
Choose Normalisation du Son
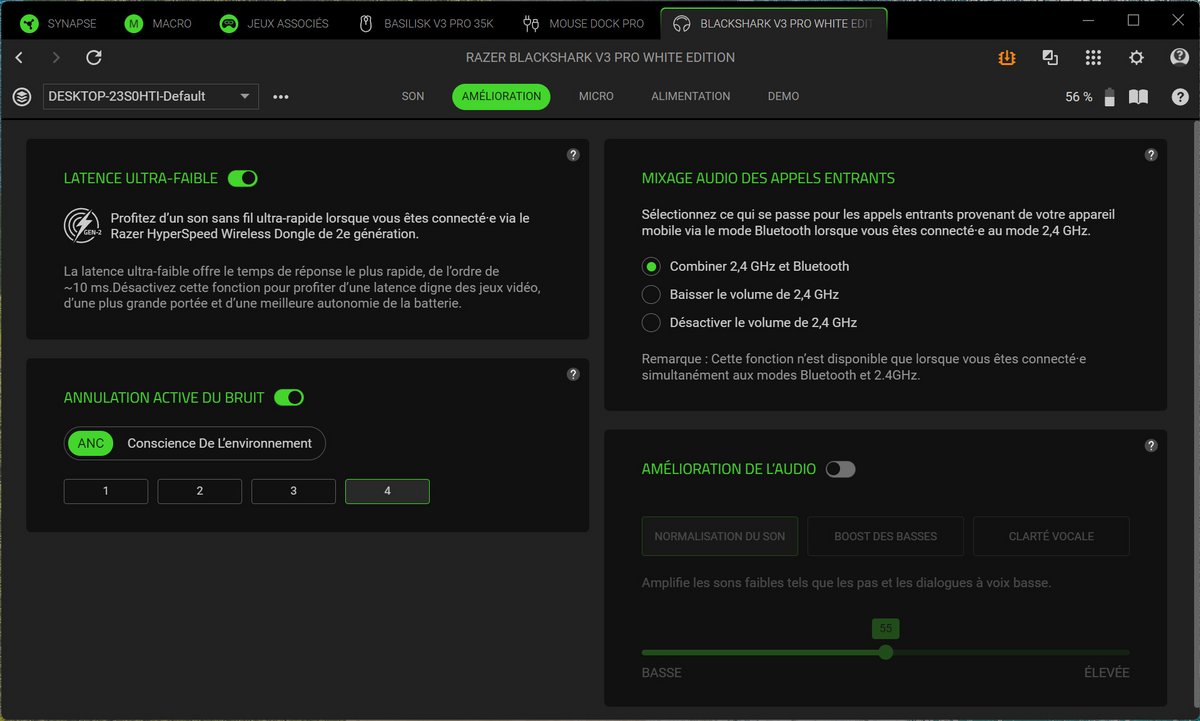pyautogui.click(x=720, y=536)
